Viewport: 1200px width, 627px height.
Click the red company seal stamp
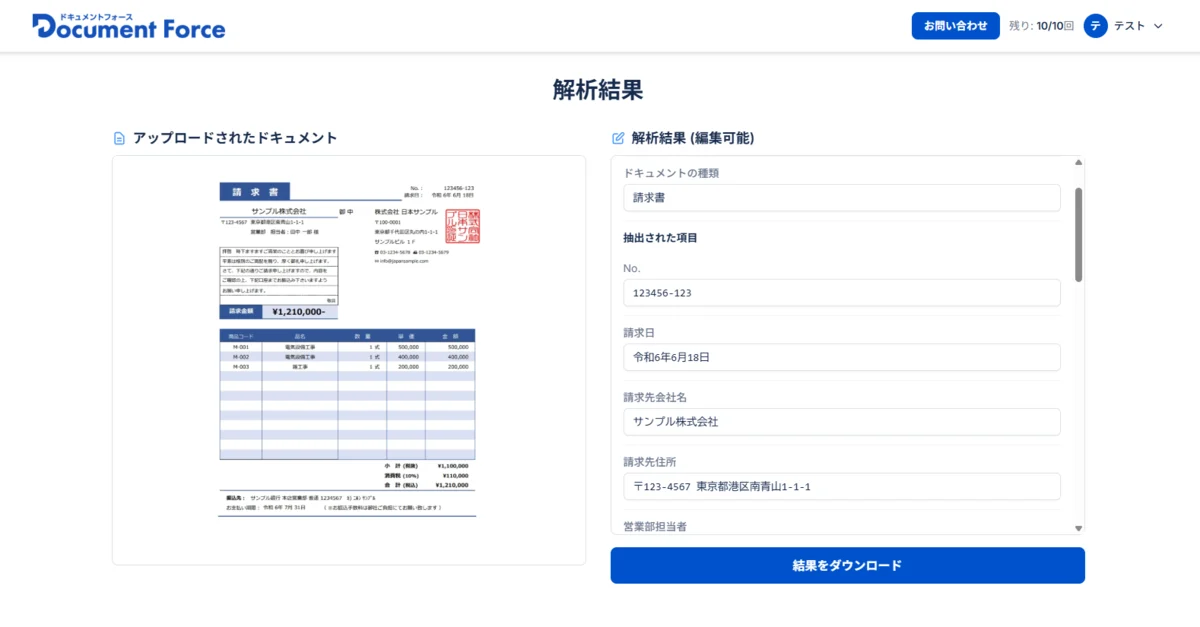[x=463, y=226]
